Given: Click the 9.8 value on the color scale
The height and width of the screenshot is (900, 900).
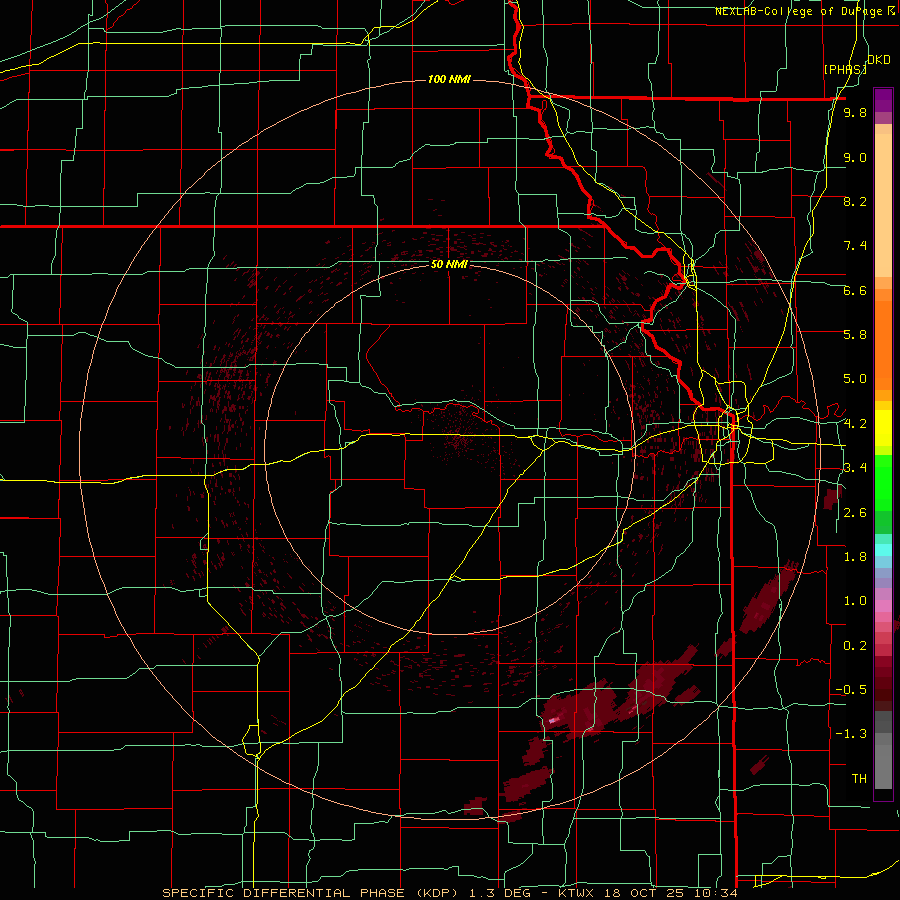Looking at the screenshot, I should [855, 112].
